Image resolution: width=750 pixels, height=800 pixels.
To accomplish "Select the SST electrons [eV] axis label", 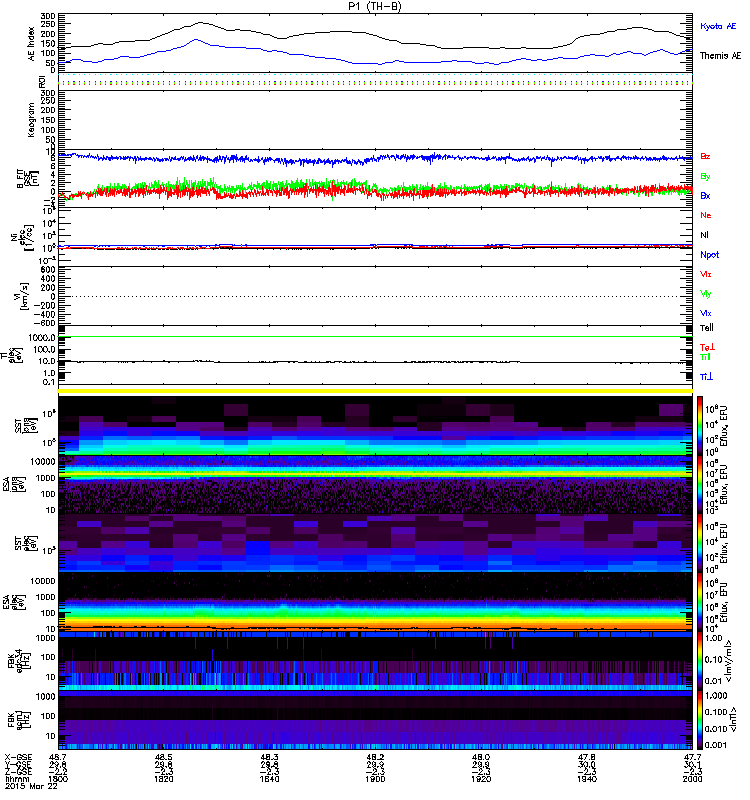I will [25, 542].
